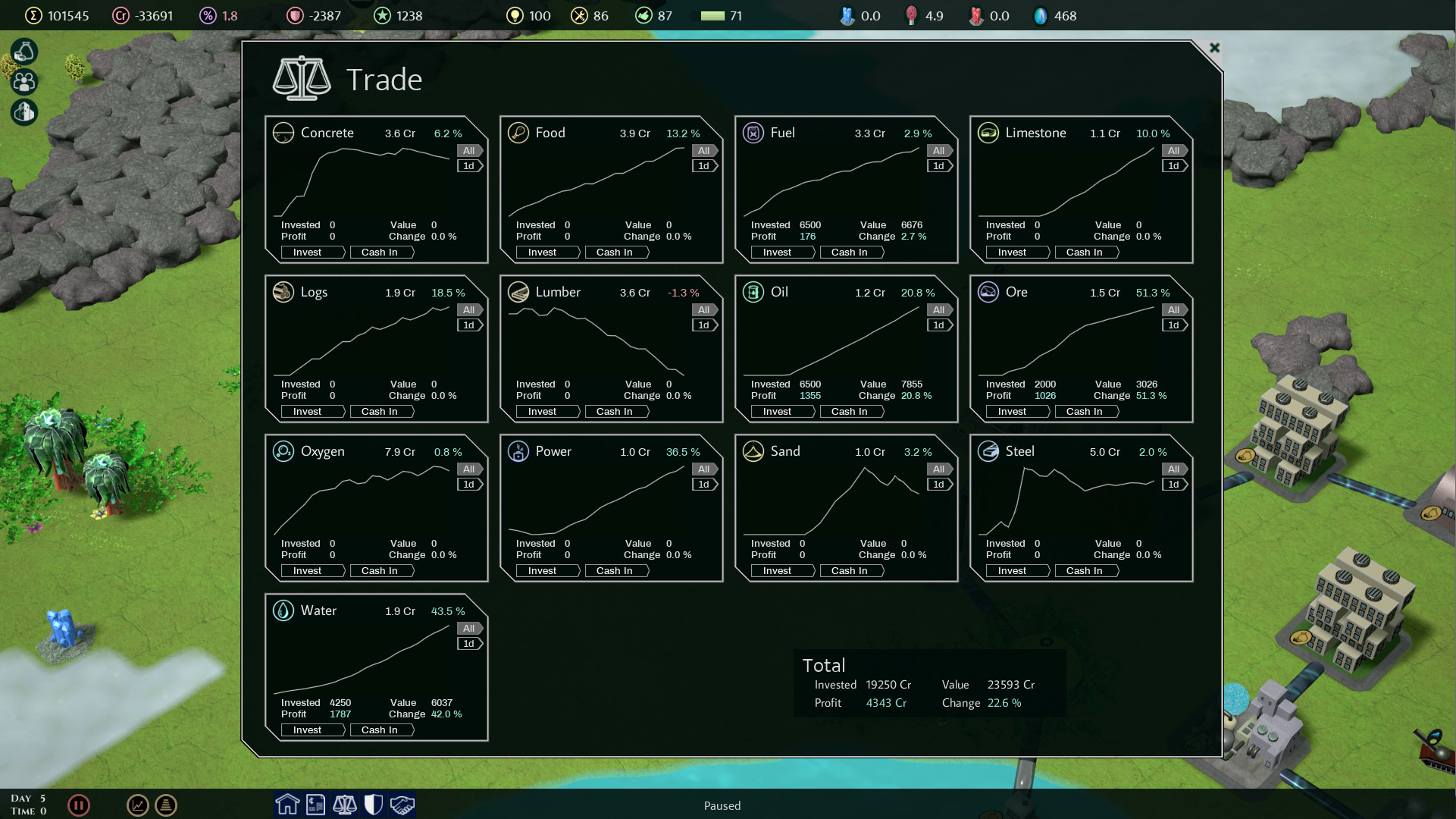Invest in Concrete
The image size is (1456, 819).
[x=313, y=253]
